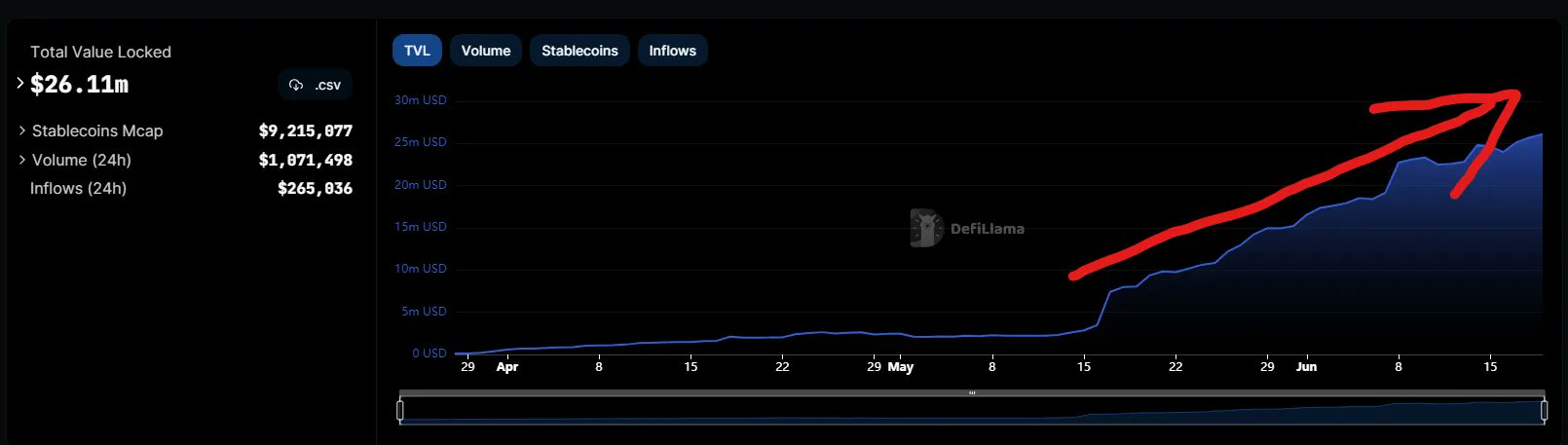This screenshot has height=445, width=1568.
Task: Click the $26.11m total value locked figure
Action: [x=79, y=85]
